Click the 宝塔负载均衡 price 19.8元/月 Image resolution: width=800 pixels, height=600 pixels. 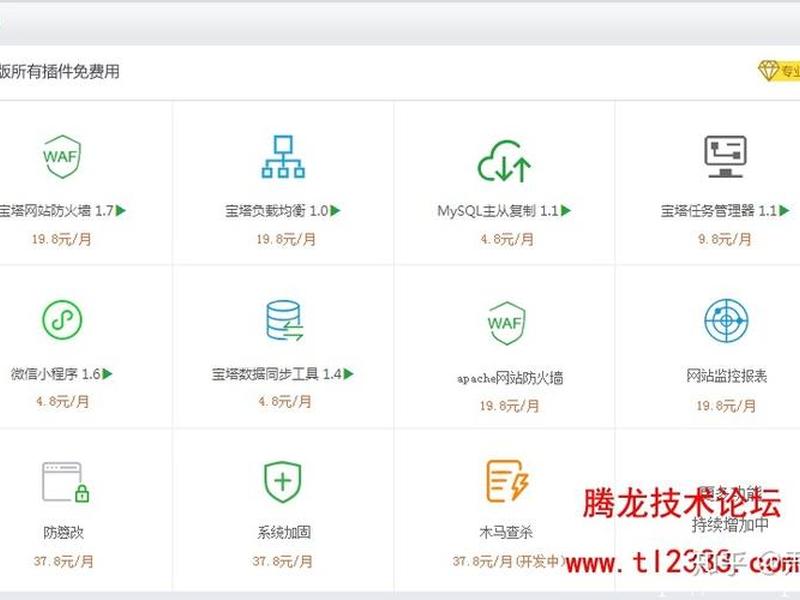[x=286, y=239]
